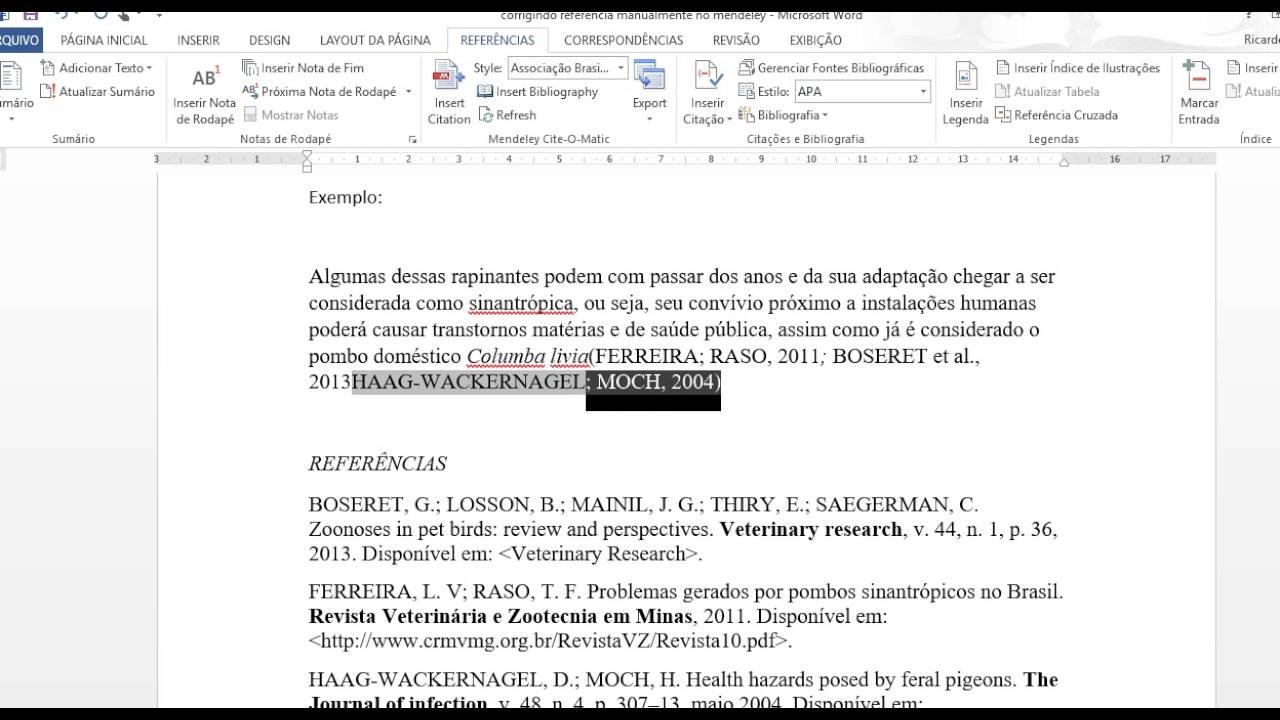The image size is (1280, 720).
Task: Click Mendeley Refresh button
Action: [508, 115]
